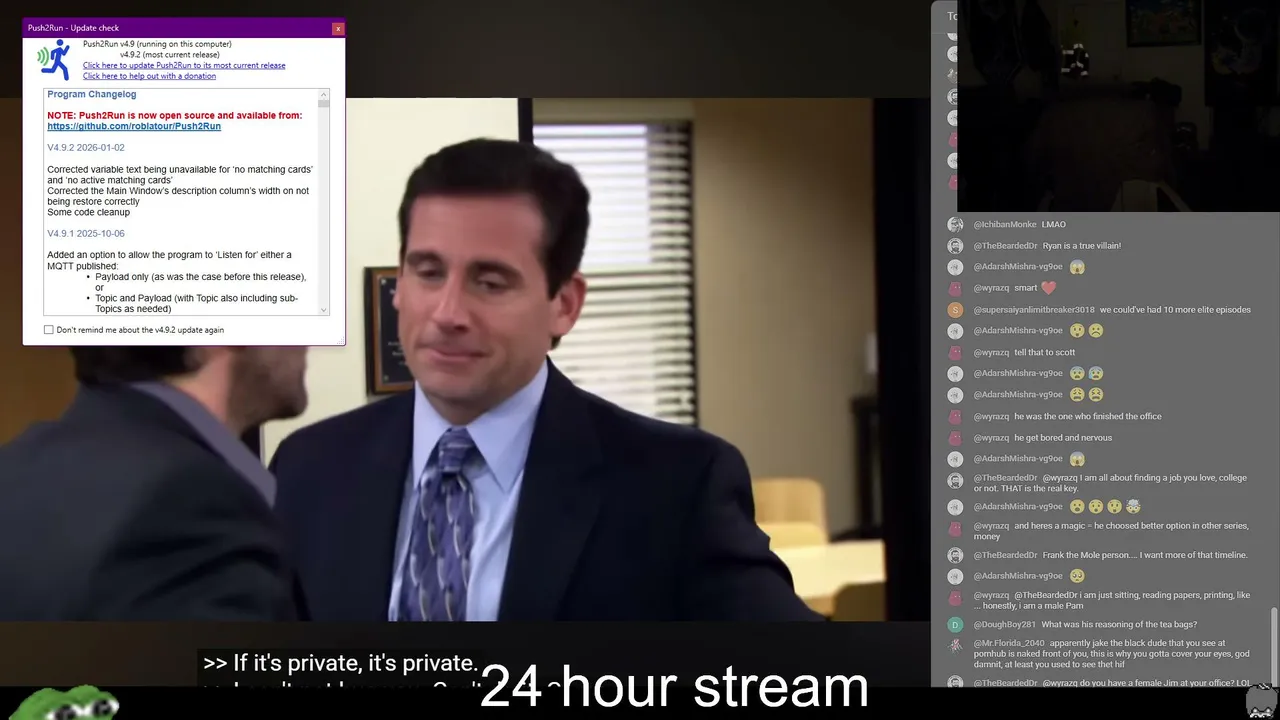The image size is (1280, 720).
Task: Click the V4.9.2 2026-01-02 version heading
Action: [x=86, y=148]
